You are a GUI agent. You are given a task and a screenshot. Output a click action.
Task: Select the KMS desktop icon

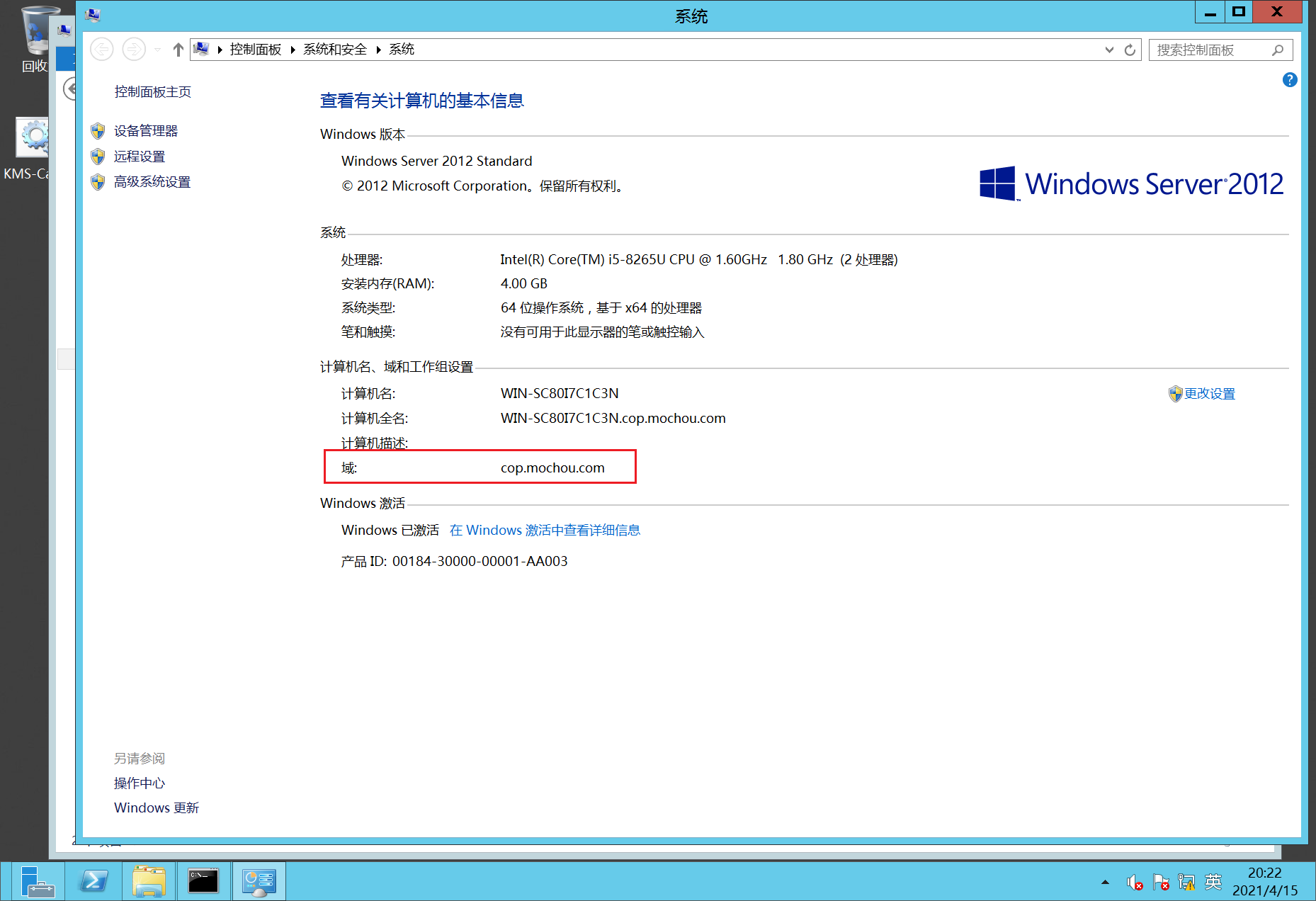(28, 149)
